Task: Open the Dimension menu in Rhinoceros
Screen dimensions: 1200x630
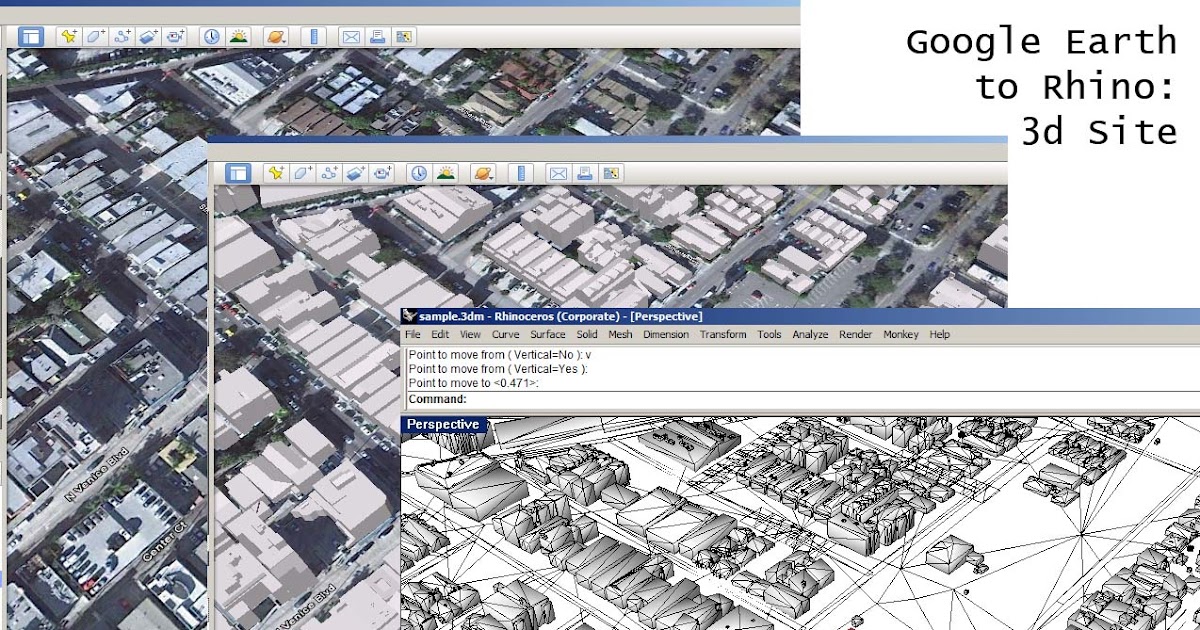Action: pos(666,335)
